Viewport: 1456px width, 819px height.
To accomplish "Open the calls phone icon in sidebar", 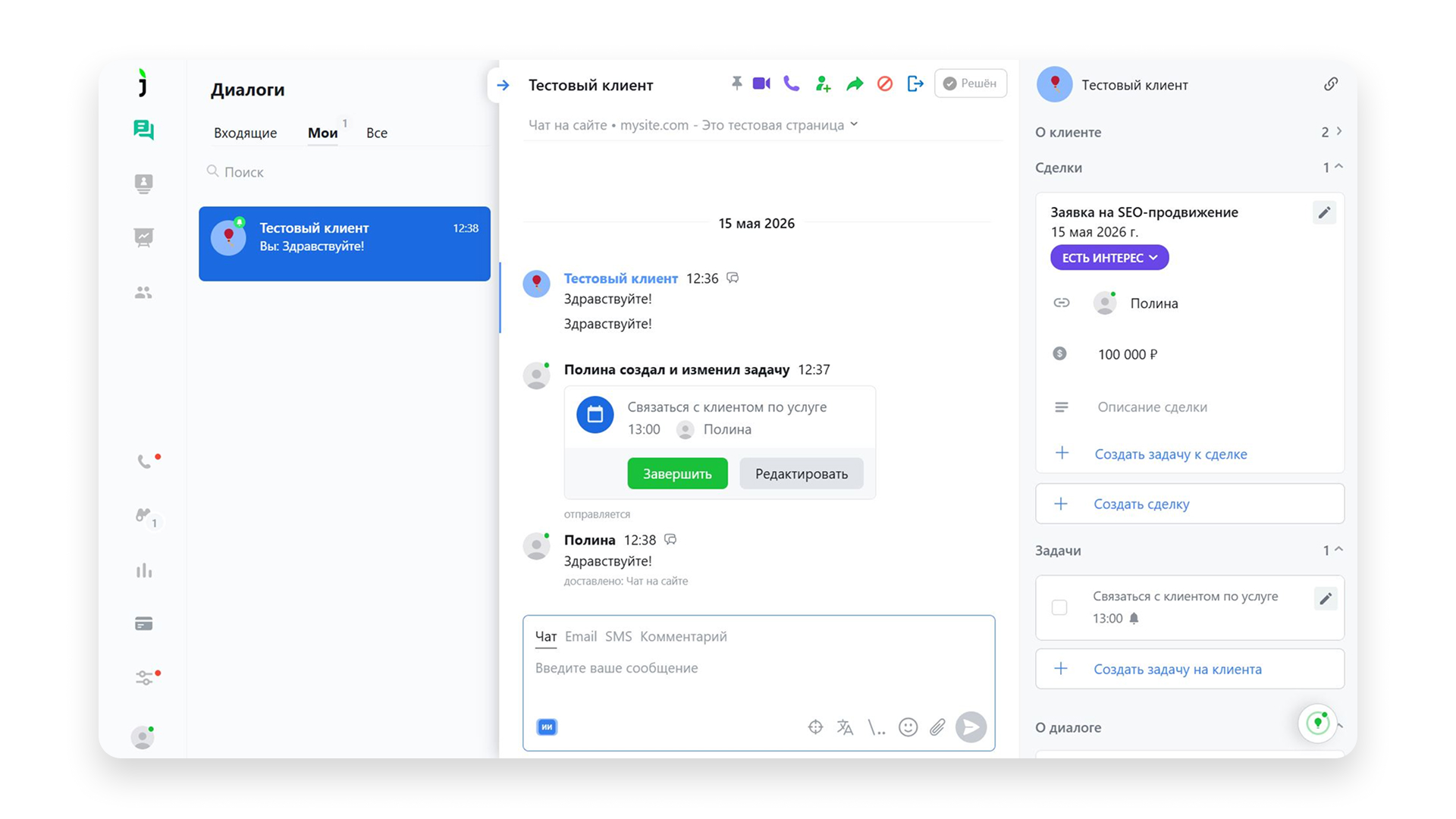I will pyautogui.click(x=145, y=461).
